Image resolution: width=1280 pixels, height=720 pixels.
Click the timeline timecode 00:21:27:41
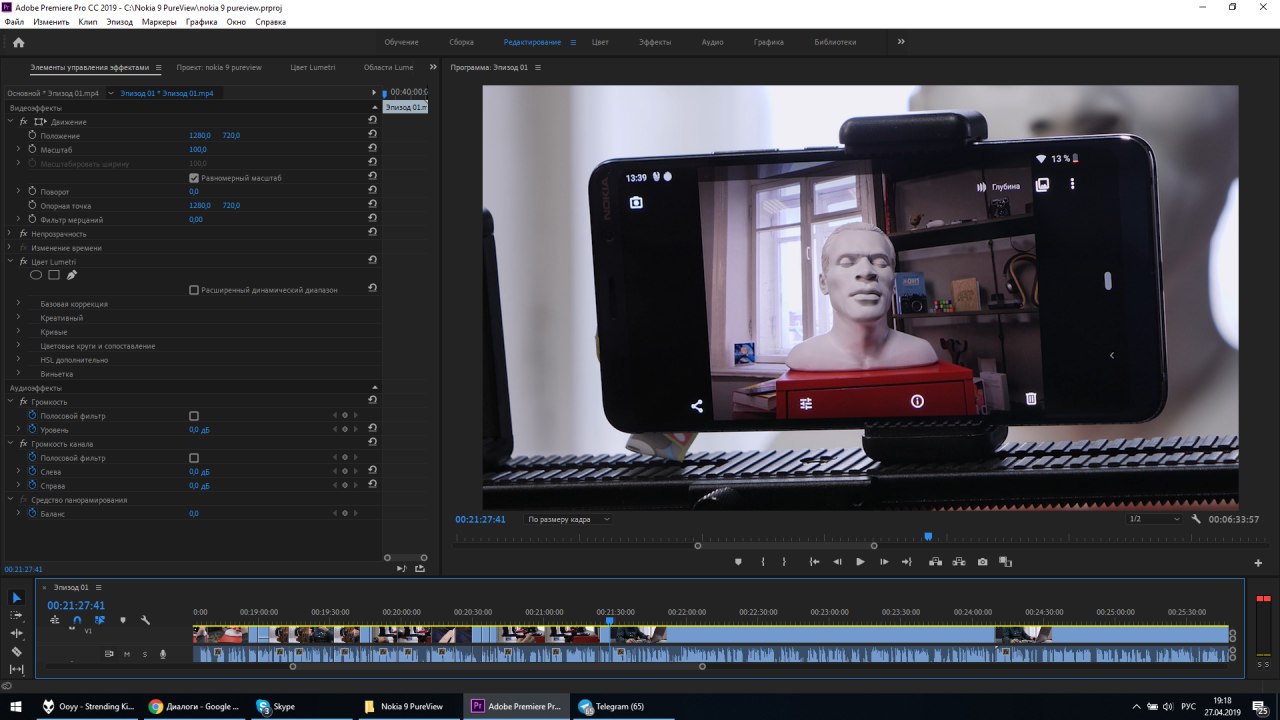click(x=76, y=605)
